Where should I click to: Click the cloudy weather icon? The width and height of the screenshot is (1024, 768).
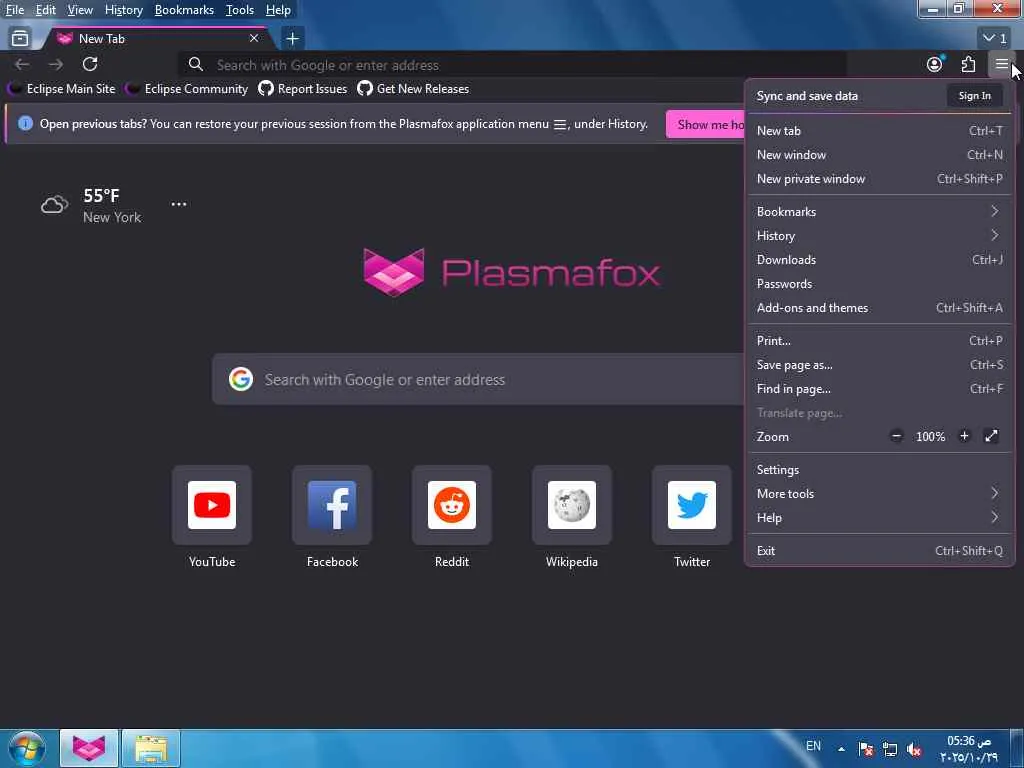pos(54,204)
